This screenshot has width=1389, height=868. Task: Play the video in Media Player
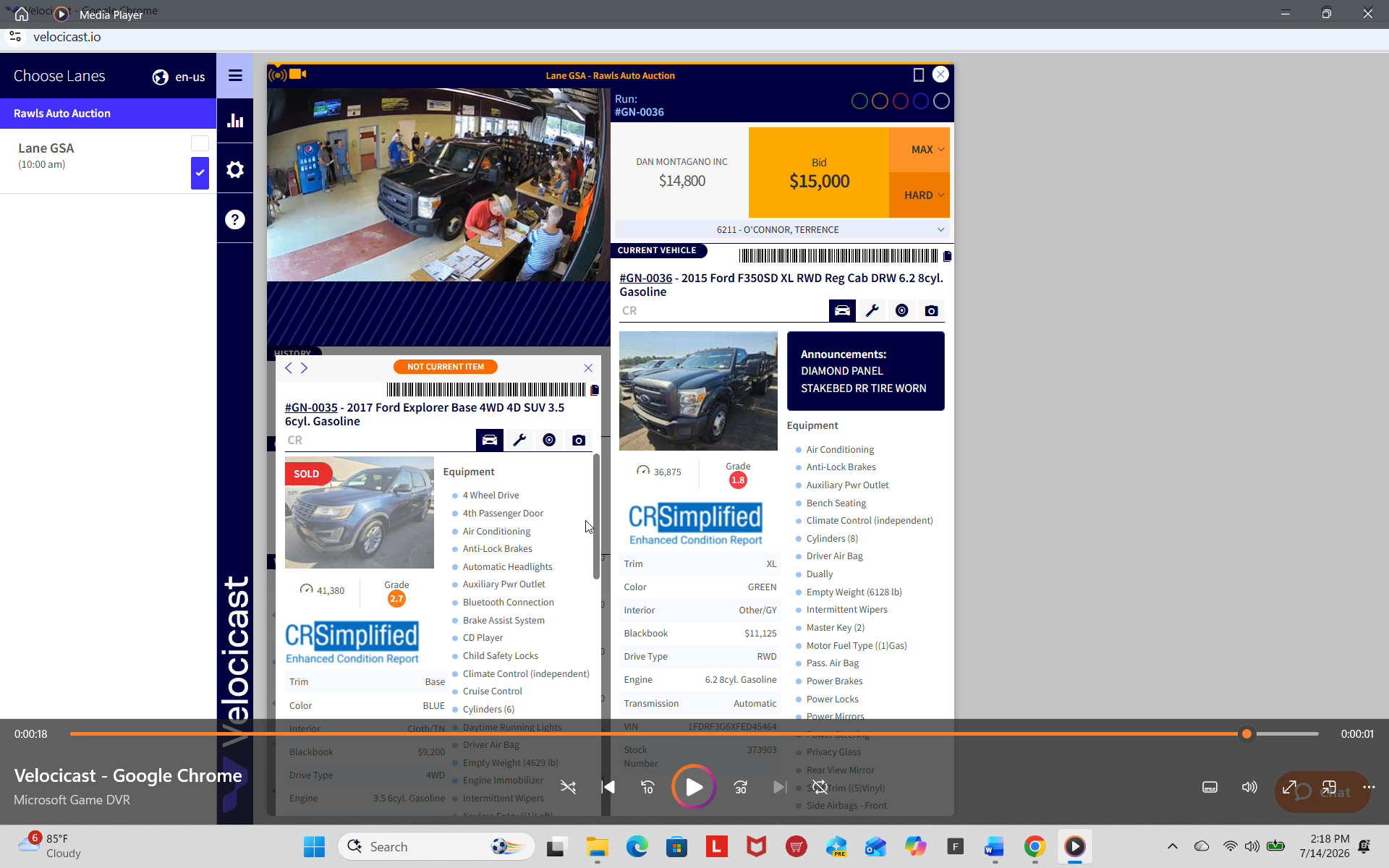[694, 786]
